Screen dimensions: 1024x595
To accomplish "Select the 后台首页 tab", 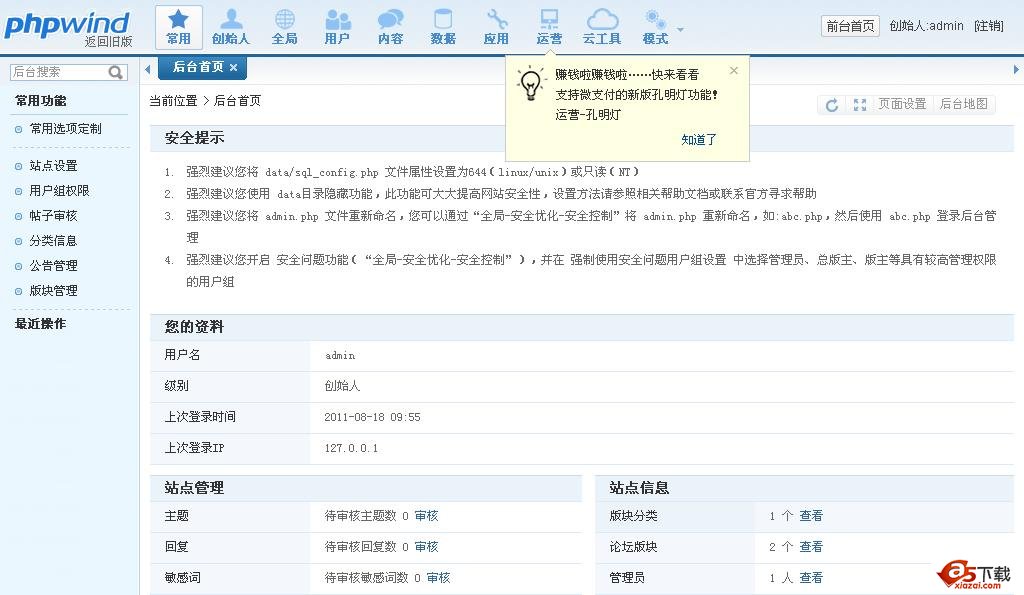I will click(199, 68).
